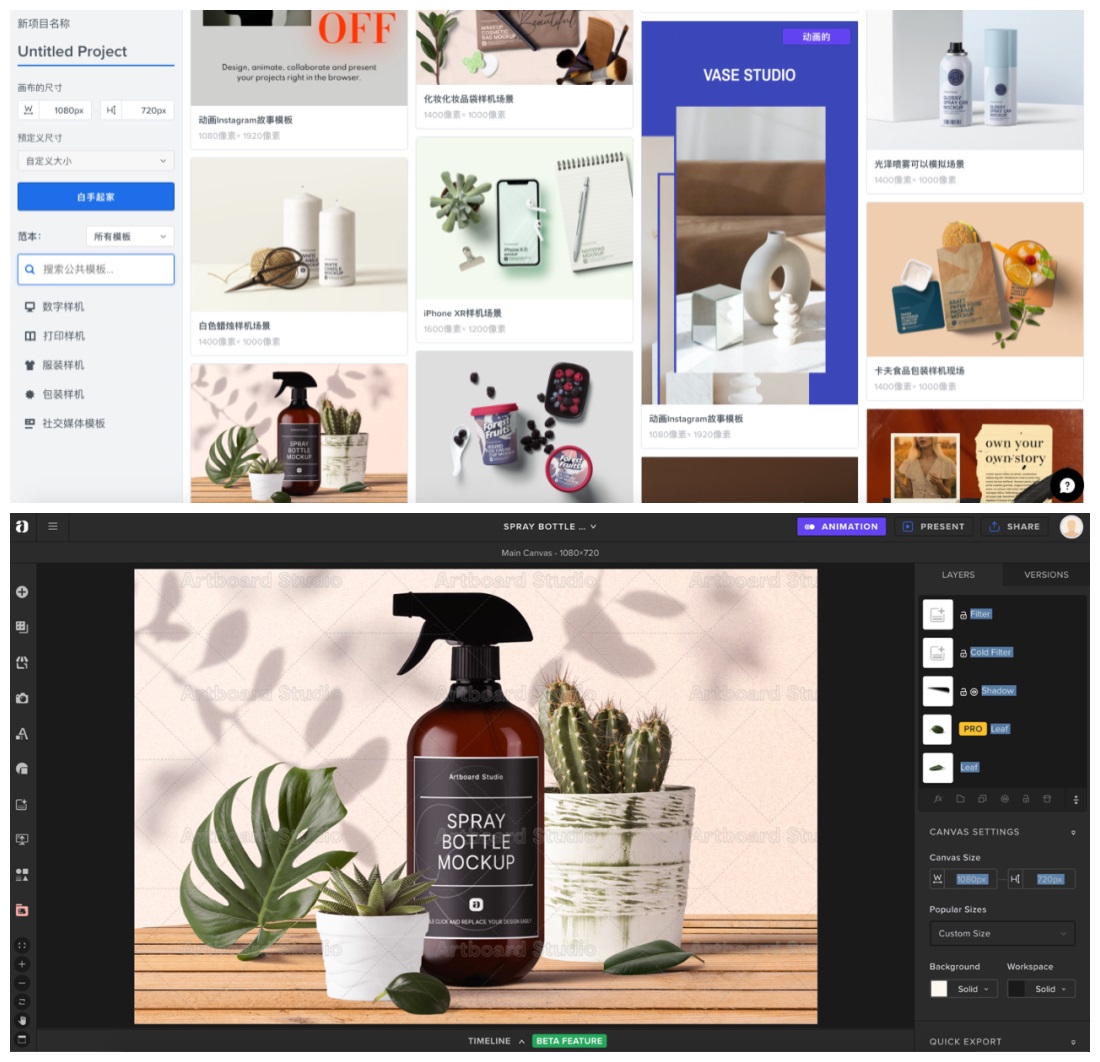Image resolution: width=1100 pixels, height=1062 pixels.
Task: Click the Present button
Action: click(x=933, y=526)
